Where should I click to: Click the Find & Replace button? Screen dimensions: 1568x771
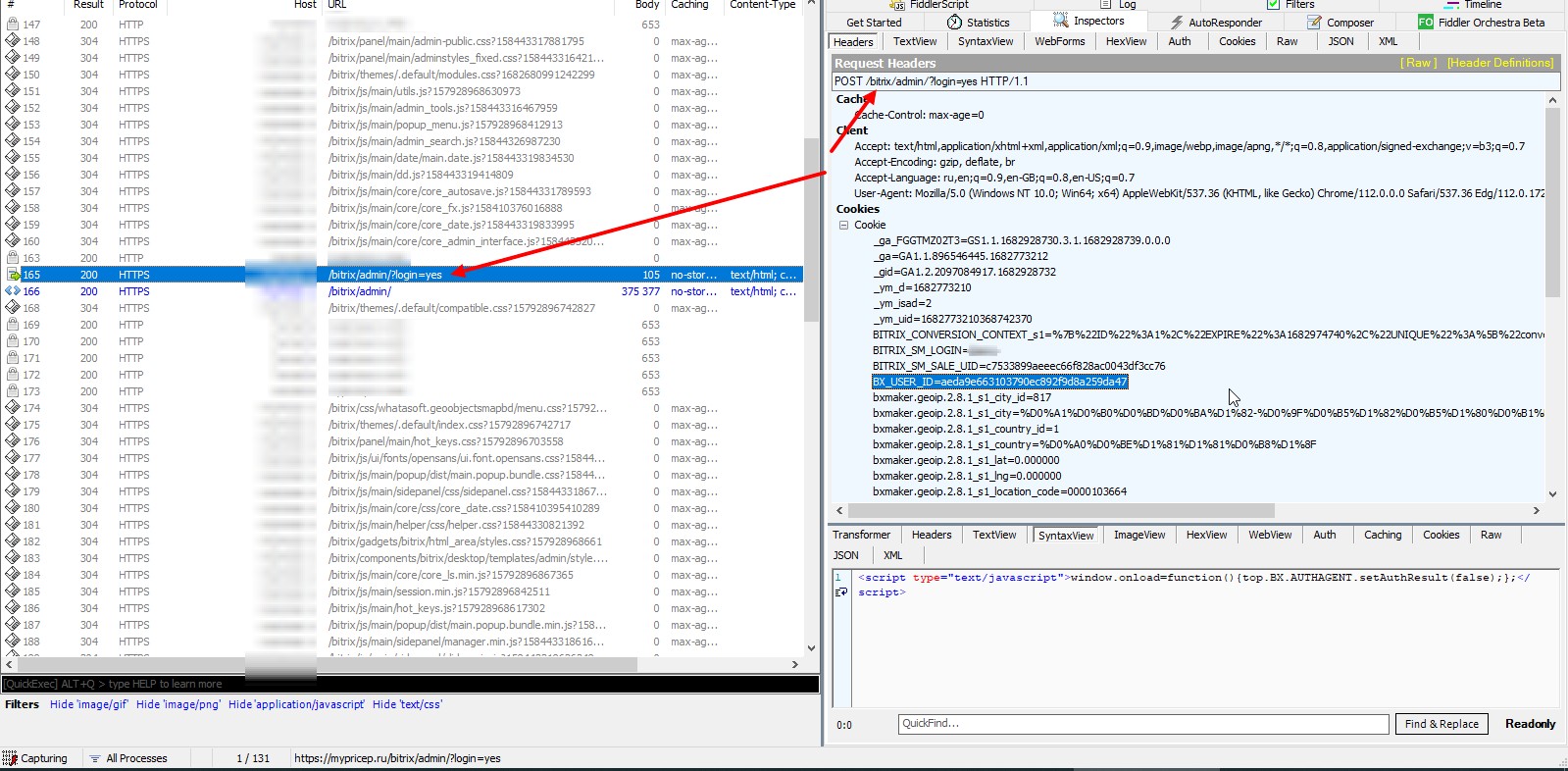1442,724
